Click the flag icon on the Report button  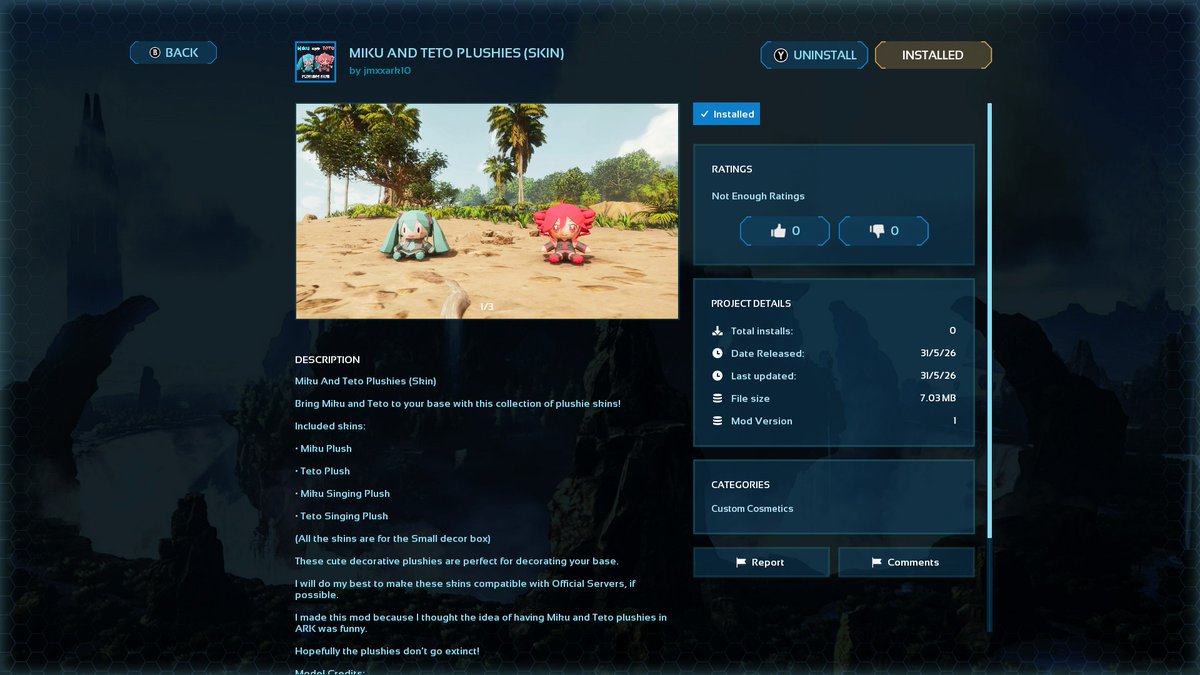click(741, 562)
